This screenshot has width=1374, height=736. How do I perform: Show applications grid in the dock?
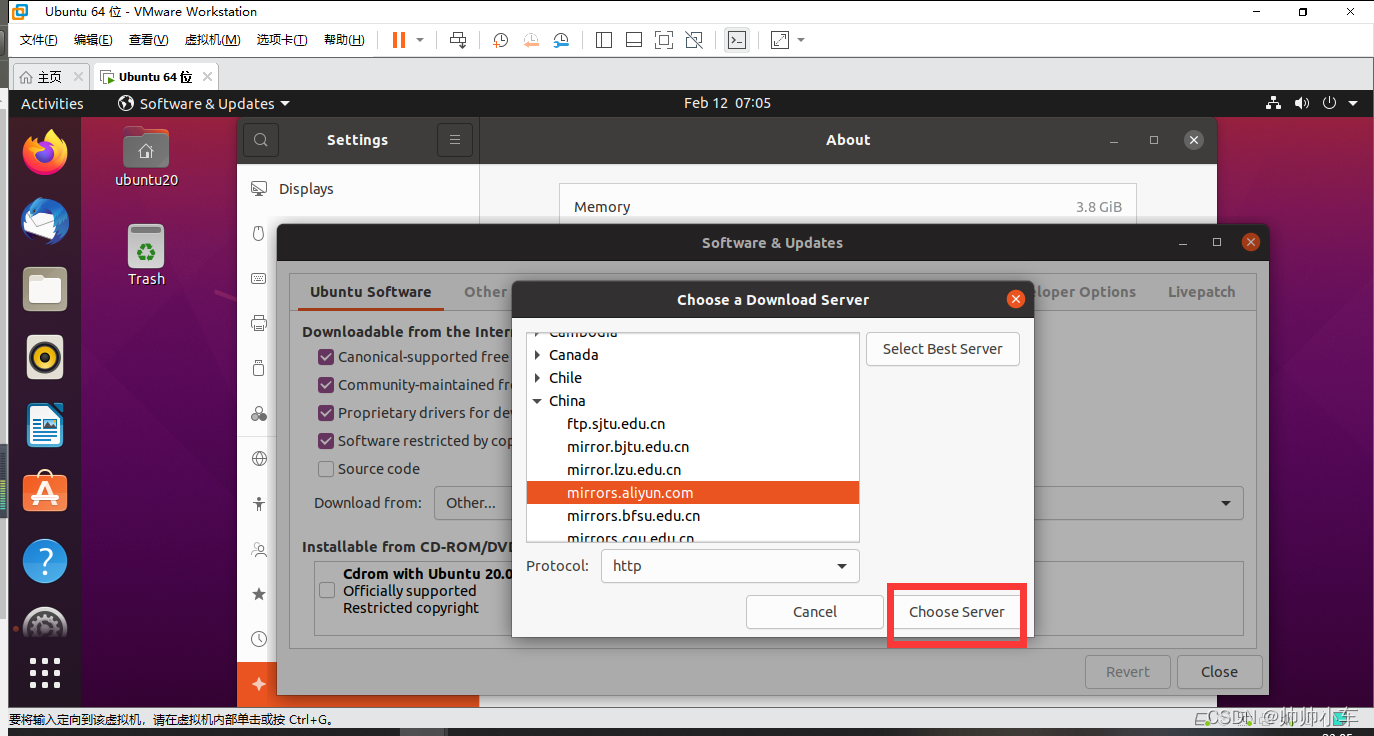point(45,673)
